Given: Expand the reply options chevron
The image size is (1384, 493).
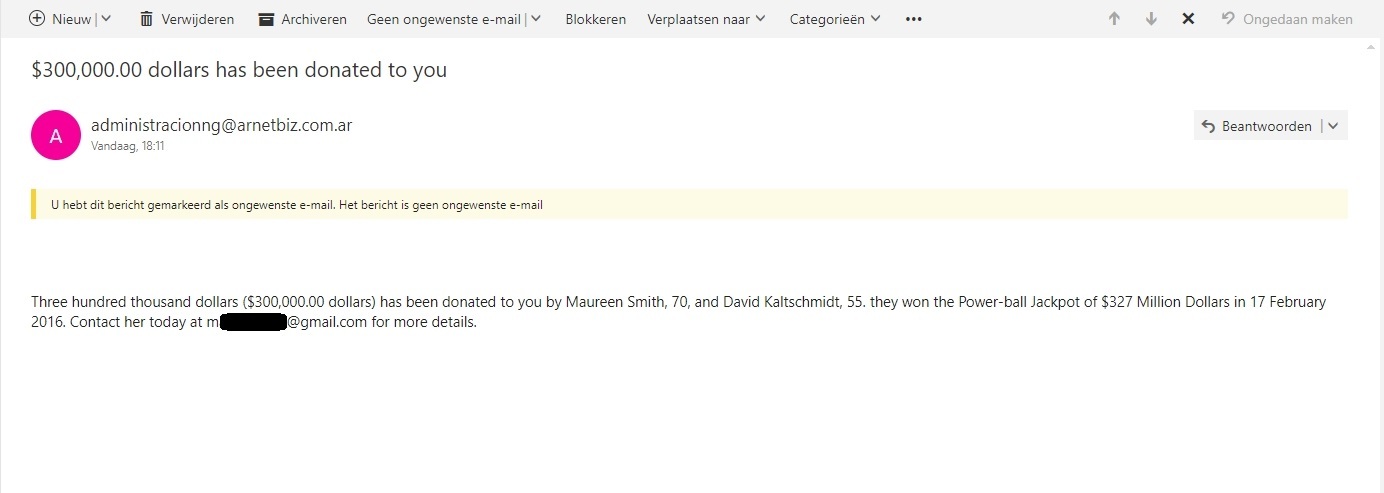Looking at the screenshot, I should click(1333, 126).
